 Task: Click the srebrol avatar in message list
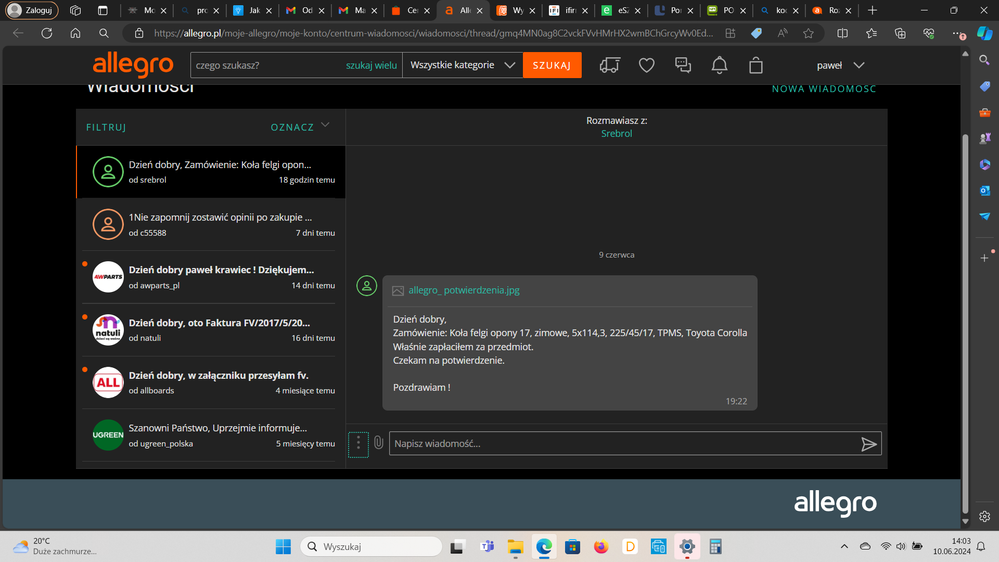pyautogui.click(x=108, y=172)
